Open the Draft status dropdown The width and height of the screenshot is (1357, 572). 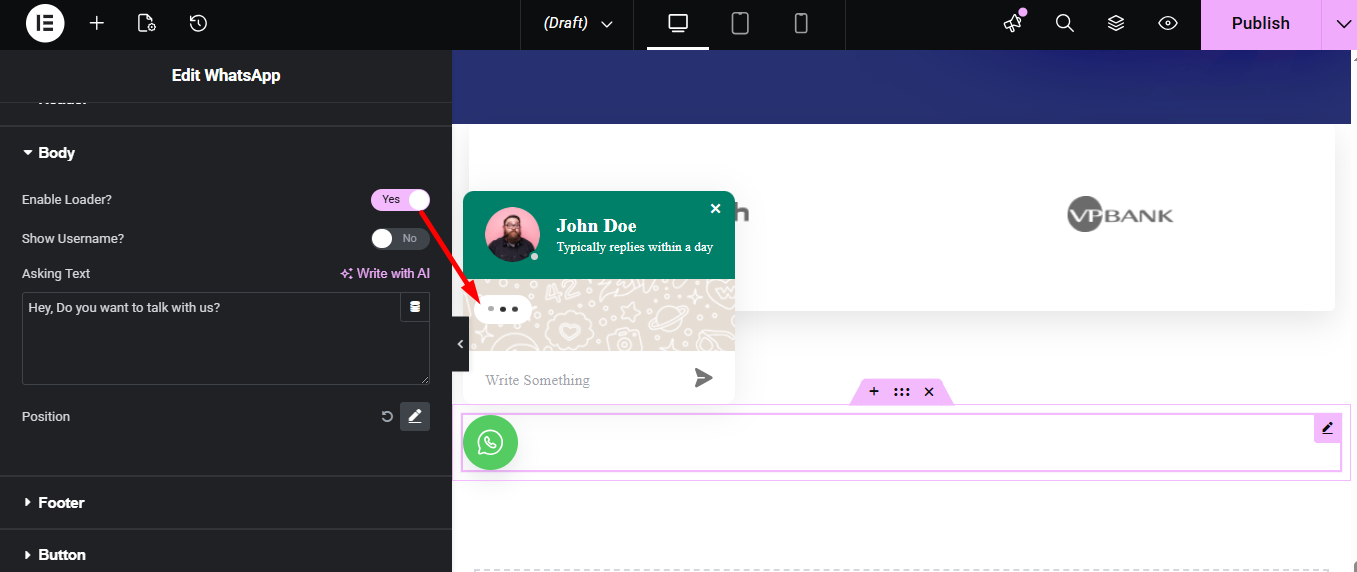click(x=578, y=24)
